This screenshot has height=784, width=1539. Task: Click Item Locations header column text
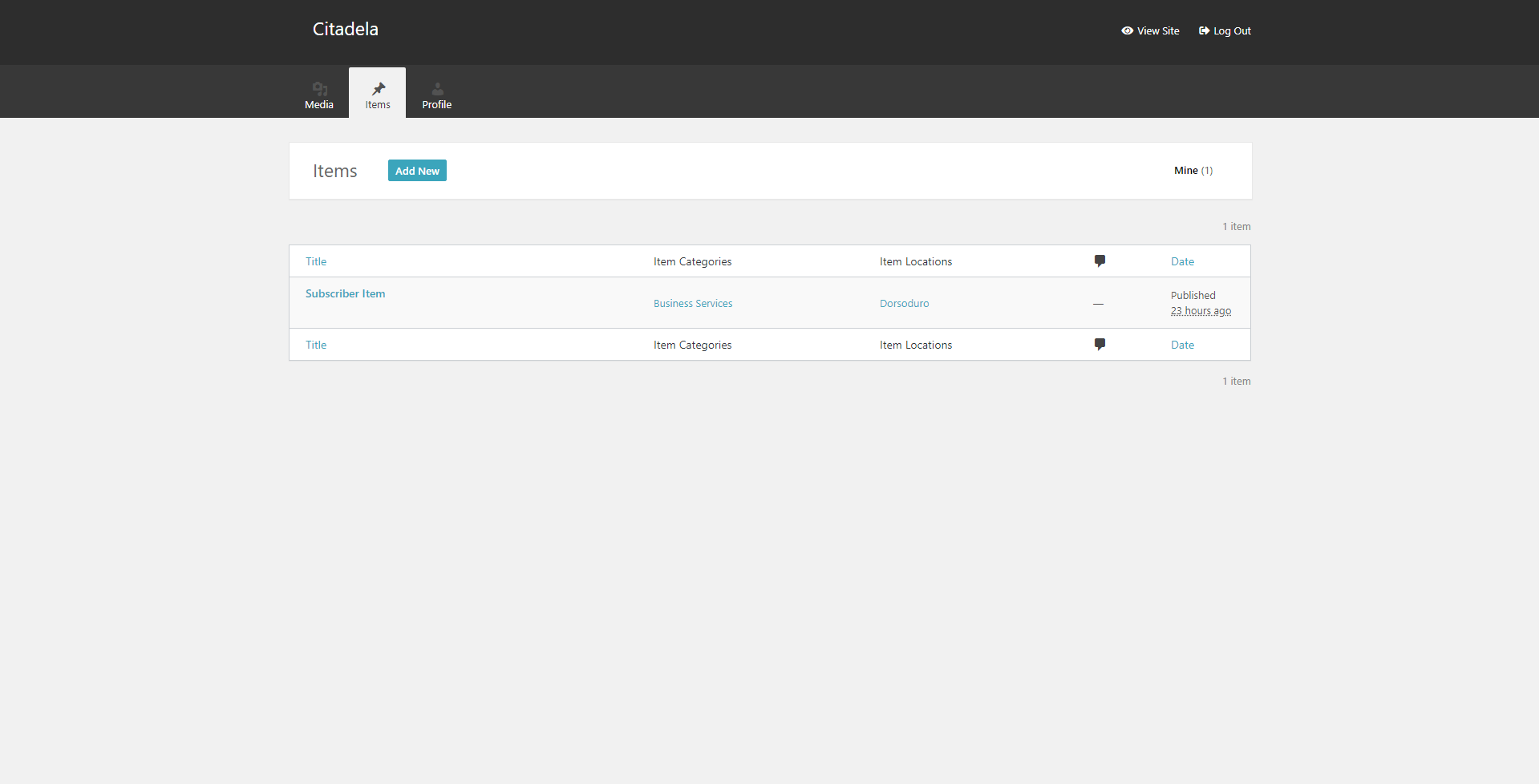point(916,261)
